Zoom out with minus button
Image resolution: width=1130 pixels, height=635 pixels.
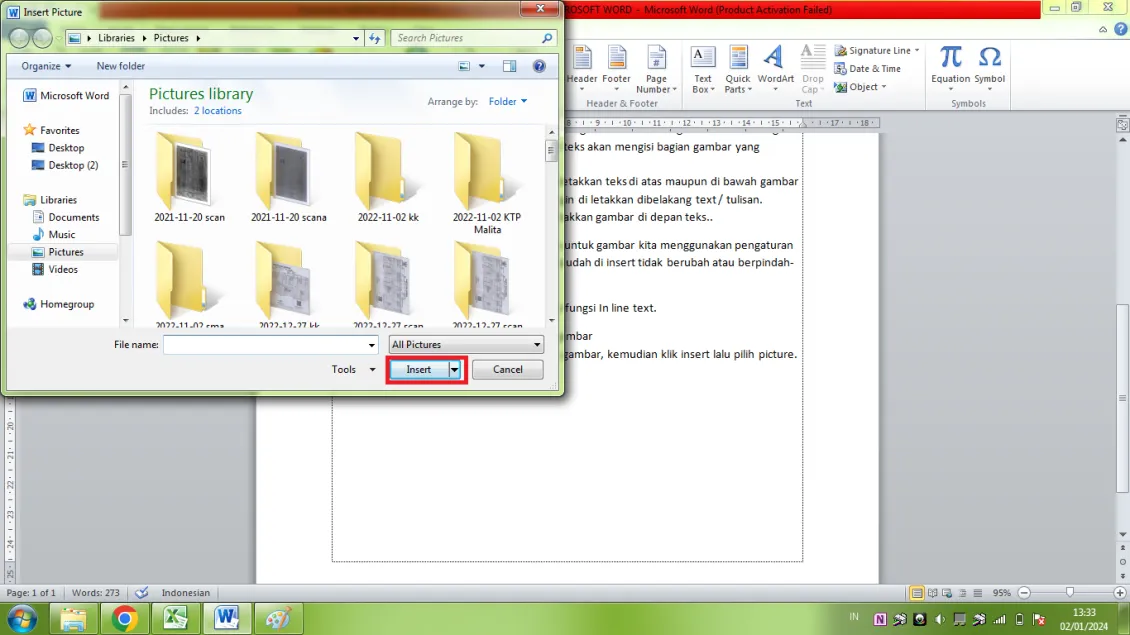tap(1024, 592)
